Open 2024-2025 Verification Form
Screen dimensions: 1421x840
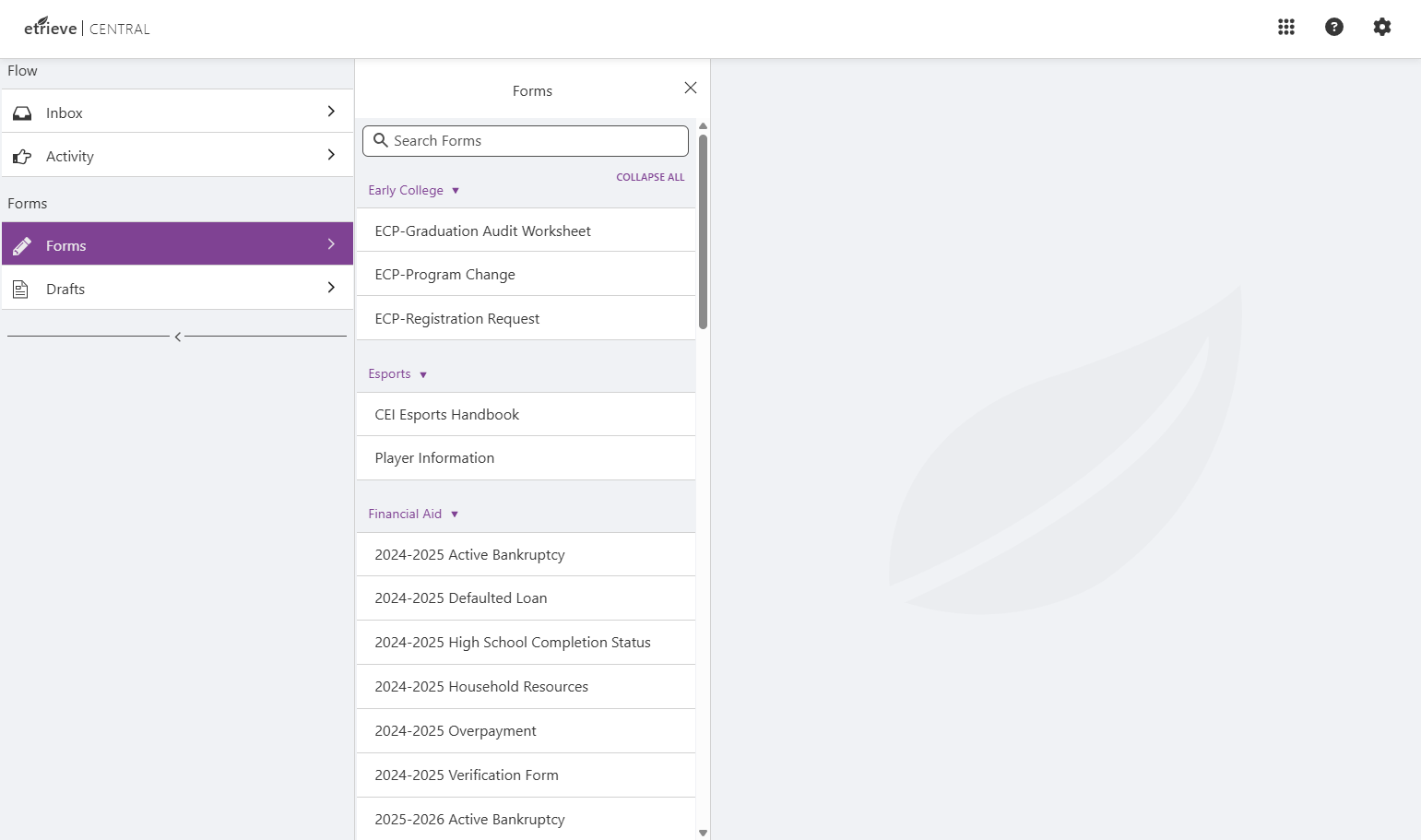526,775
